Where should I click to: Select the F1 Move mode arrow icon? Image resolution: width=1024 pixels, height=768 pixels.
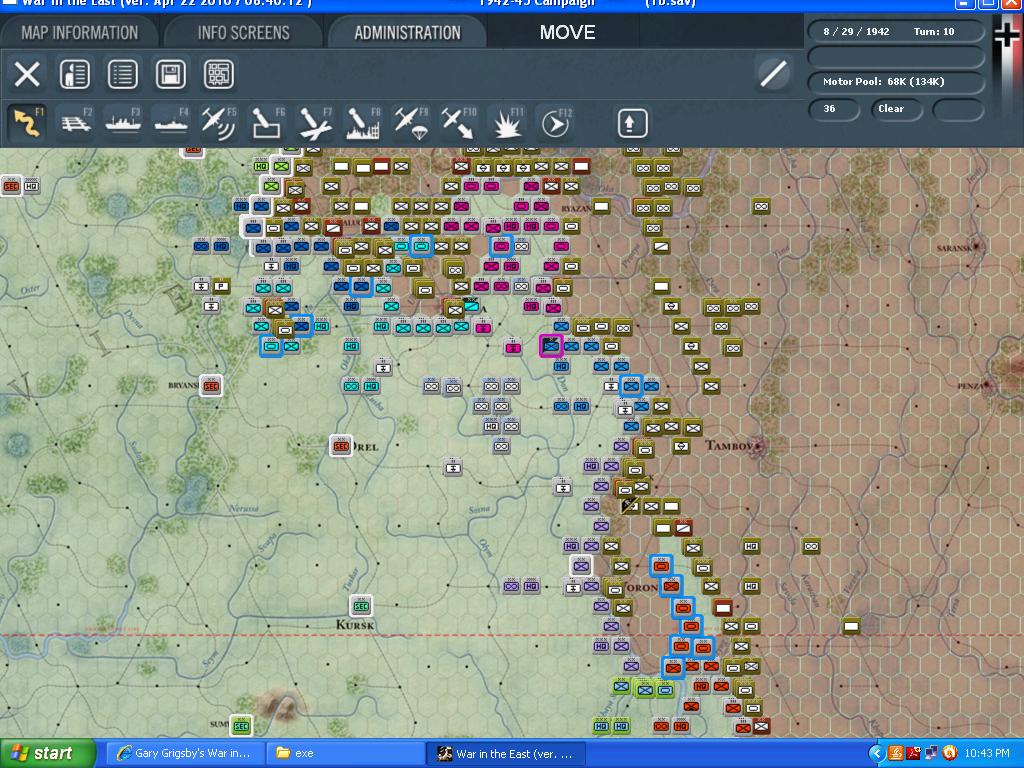tap(27, 123)
